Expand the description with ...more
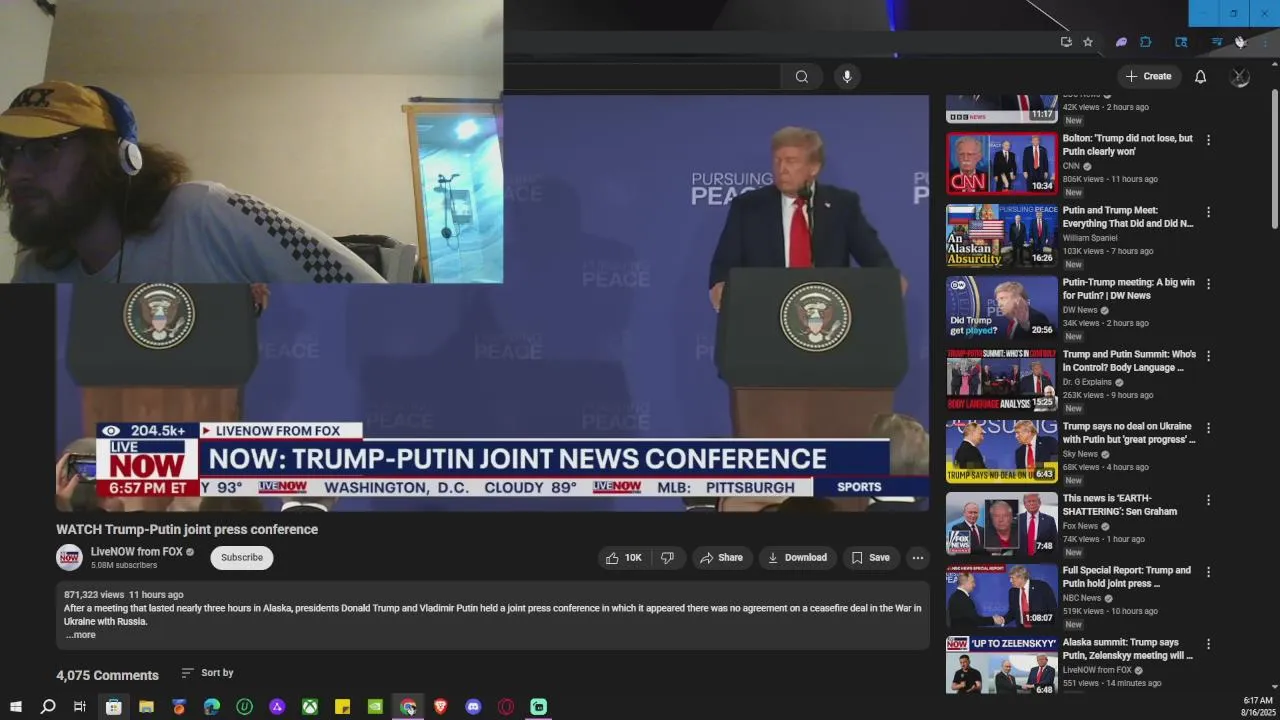The height and width of the screenshot is (720, 1280). point(81,635)
